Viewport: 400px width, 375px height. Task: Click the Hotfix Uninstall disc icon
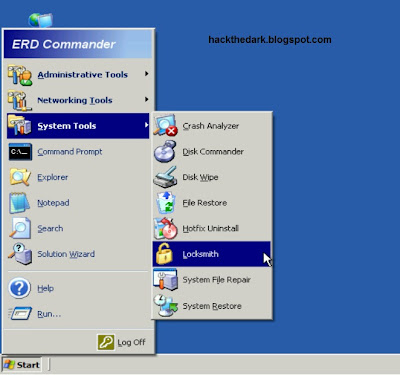pyautogui.click(x=165, y=228)
